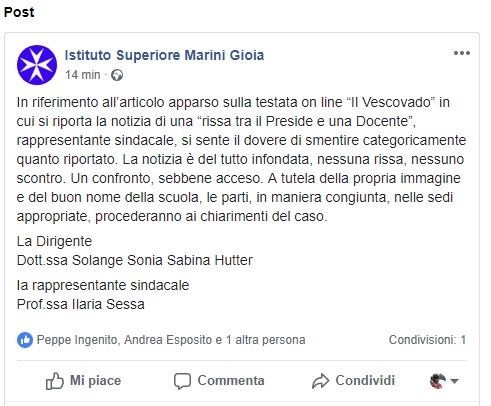
Task: Click the share arrow icon
Action: coord(320,381)
